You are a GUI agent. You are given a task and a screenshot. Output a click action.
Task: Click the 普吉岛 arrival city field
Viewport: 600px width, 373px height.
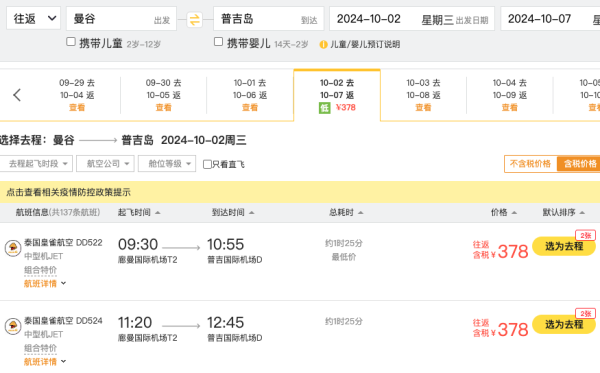(269, 18)
